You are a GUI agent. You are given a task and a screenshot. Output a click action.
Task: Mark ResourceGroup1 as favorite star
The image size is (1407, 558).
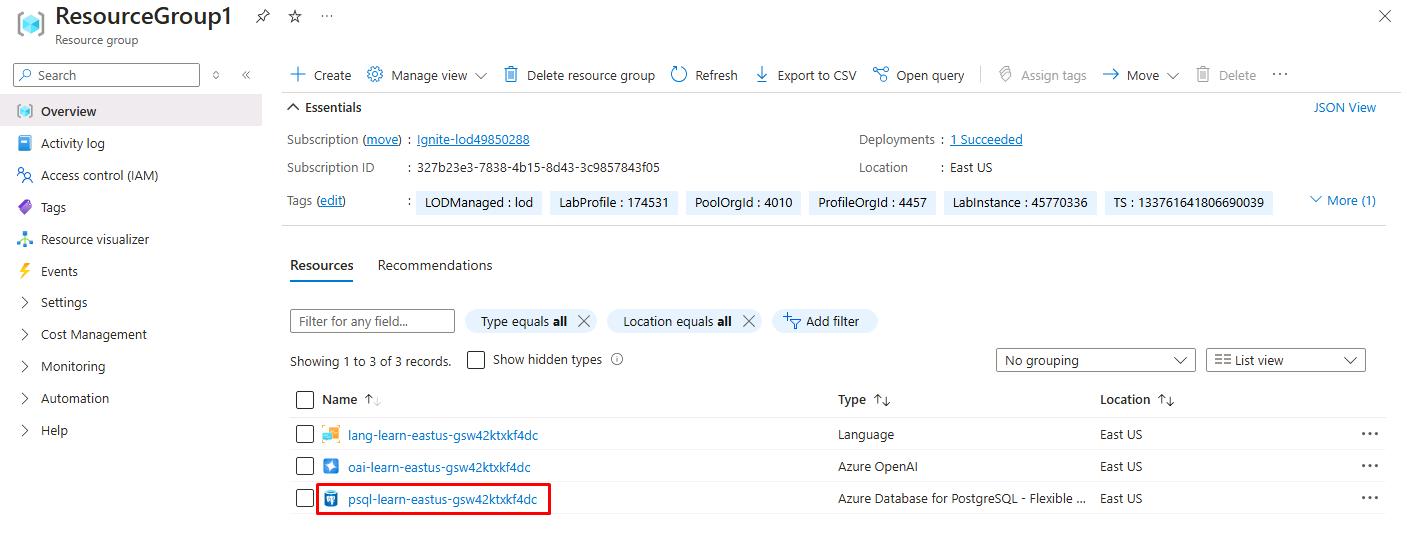click(x=295, y=17)
